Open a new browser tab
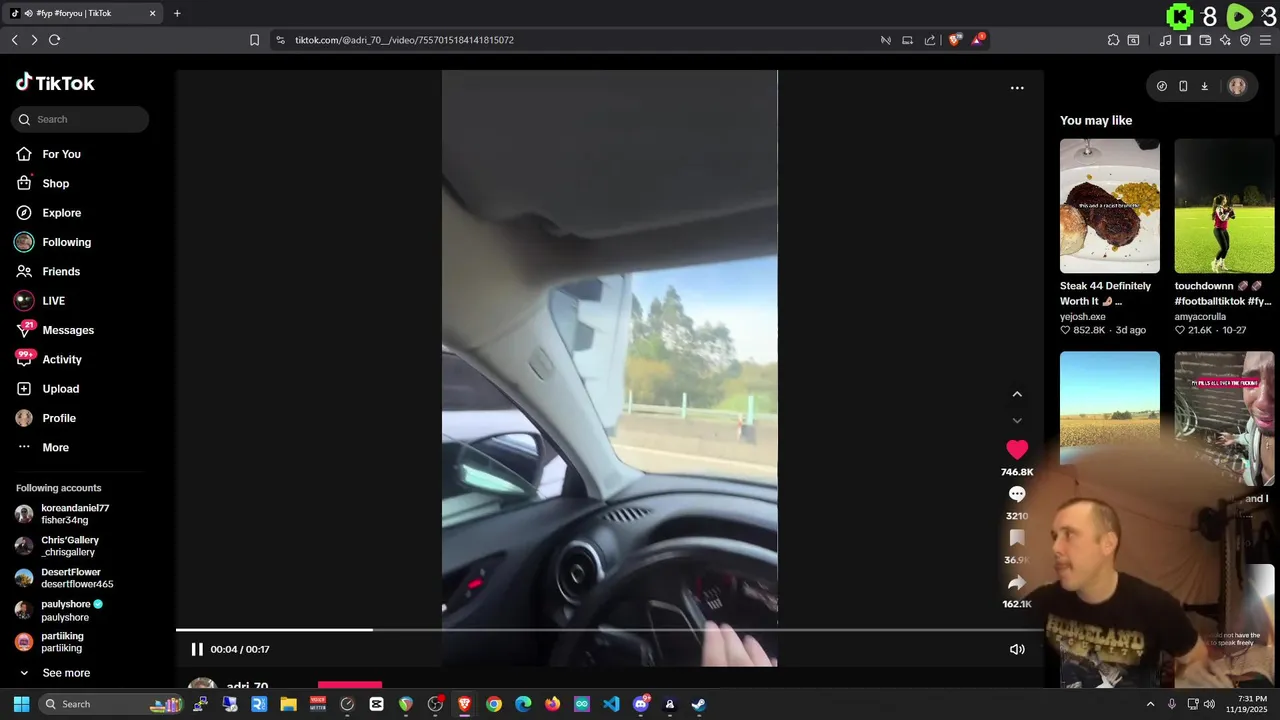 (177, 13)
